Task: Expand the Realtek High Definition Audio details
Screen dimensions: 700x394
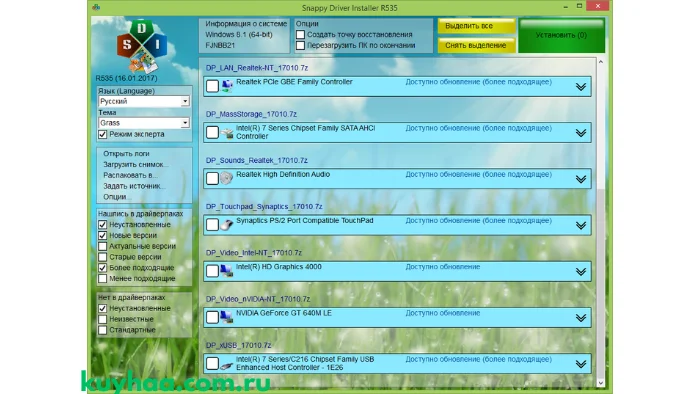Action: coord(581,179)
